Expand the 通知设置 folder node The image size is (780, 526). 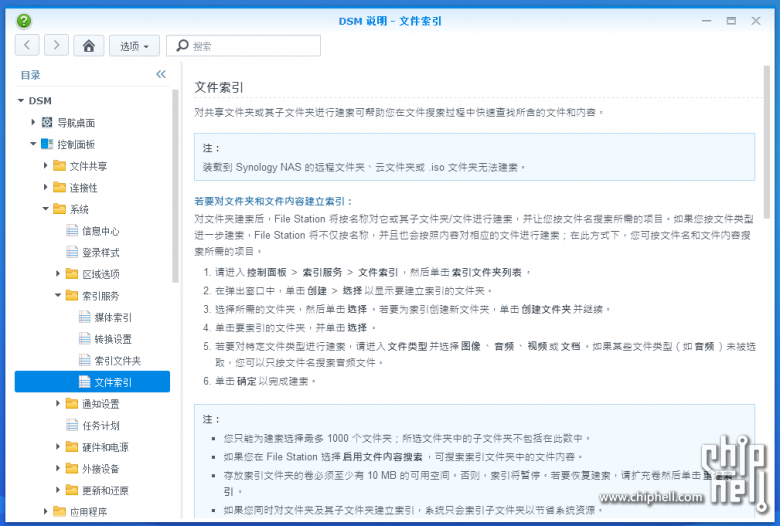point(58,404)
